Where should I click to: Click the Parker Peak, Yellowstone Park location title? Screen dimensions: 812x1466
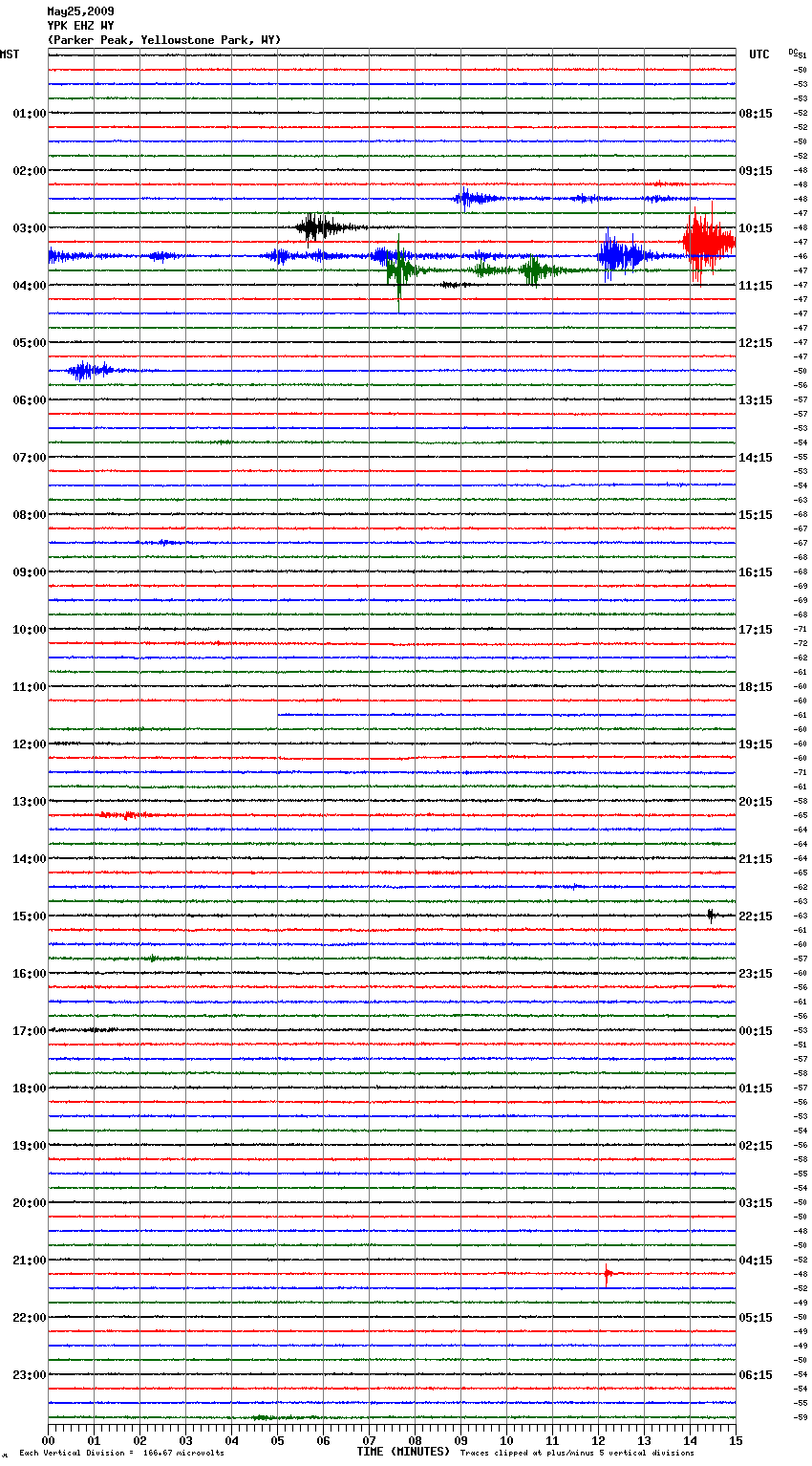164,40
